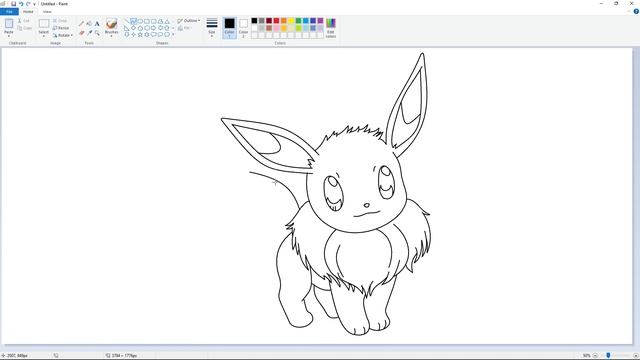
Task: Select the Curve shape
Action: [133, 21]
